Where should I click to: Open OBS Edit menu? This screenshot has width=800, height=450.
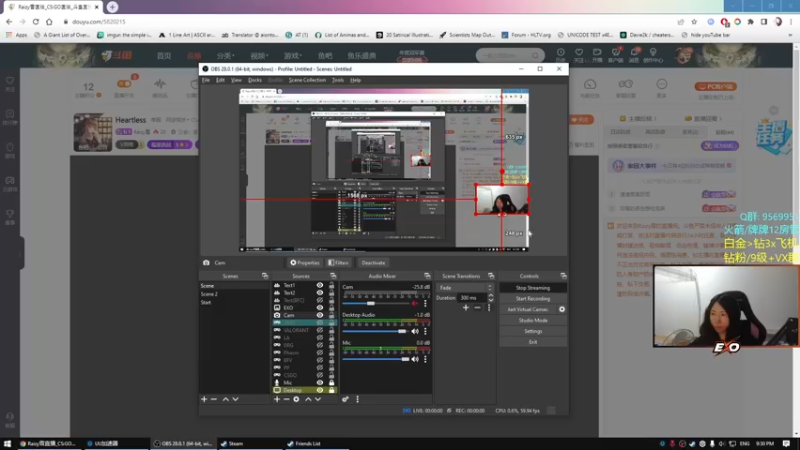coord(220,80)
